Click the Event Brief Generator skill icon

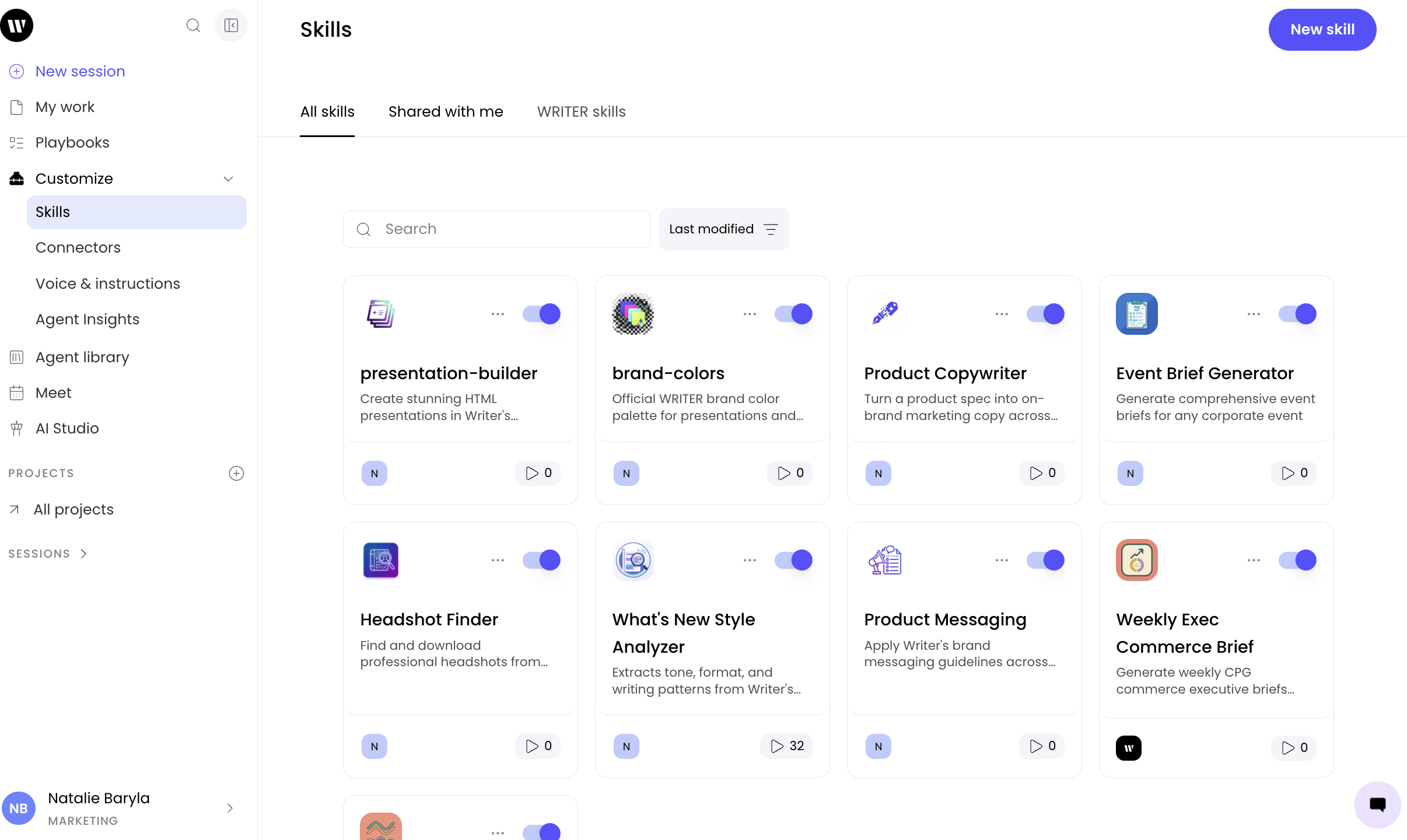coord(1137,314)
